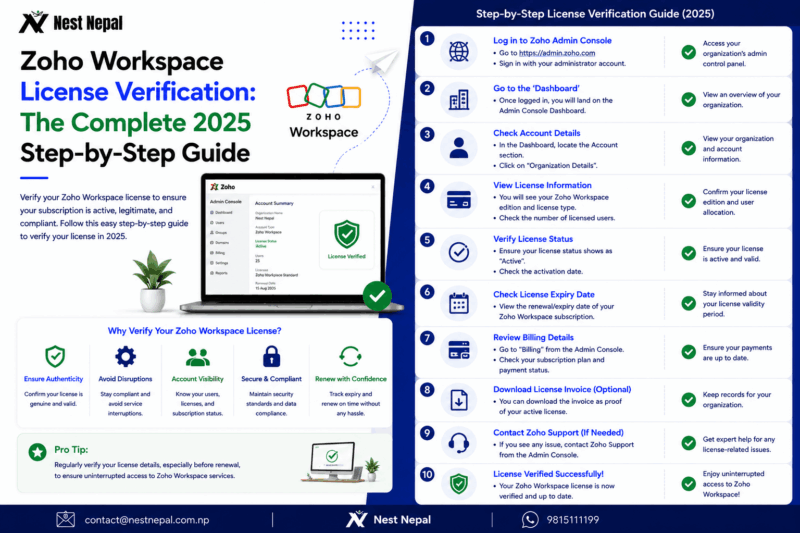Click the 'Check Account Details' heading

tap(537, 133)
